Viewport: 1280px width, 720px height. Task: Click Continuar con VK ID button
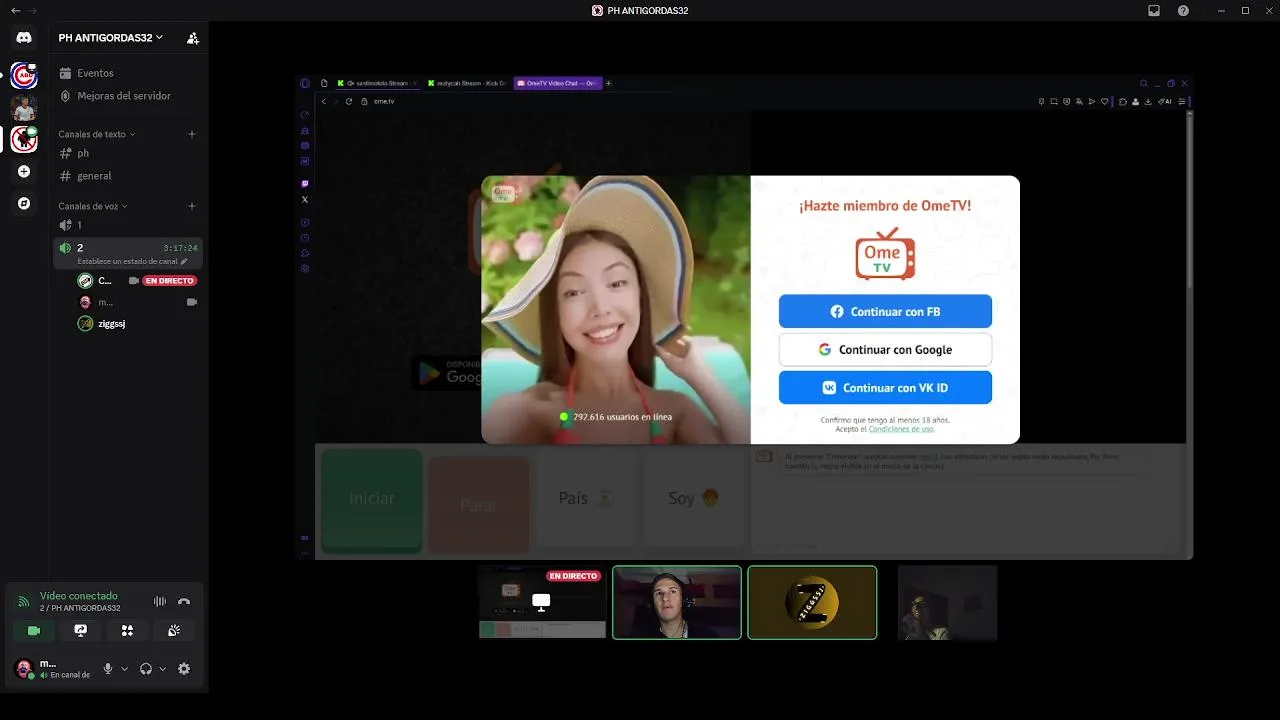pyautogui.click(x=885, y=387)
